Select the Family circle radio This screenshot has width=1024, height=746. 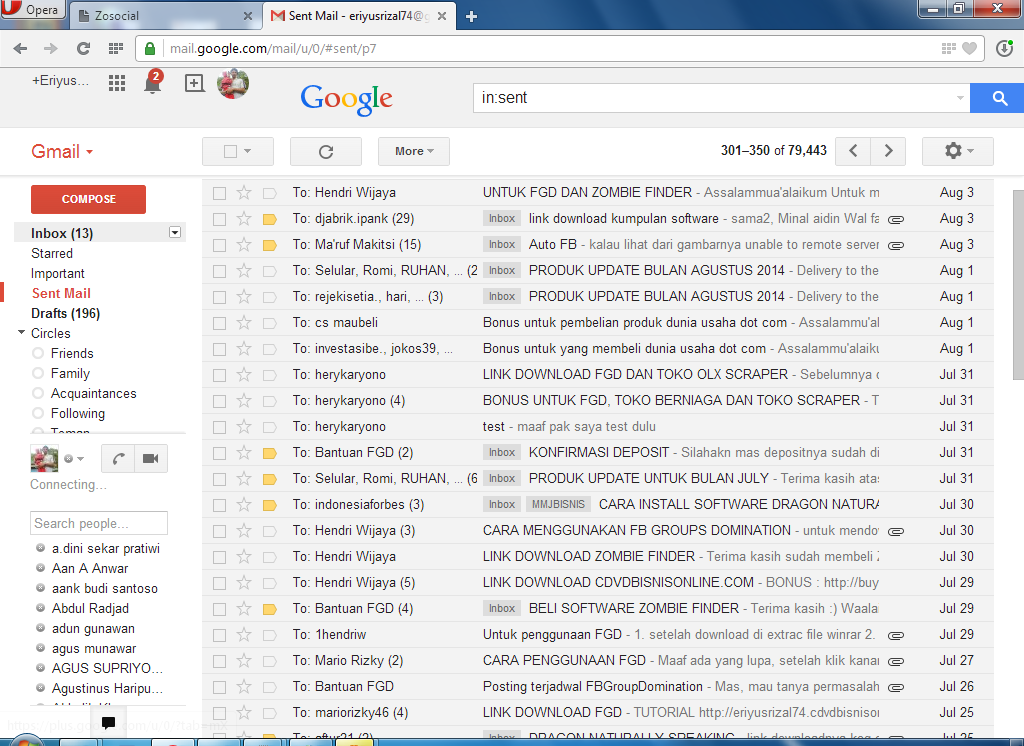pos(38,374)
